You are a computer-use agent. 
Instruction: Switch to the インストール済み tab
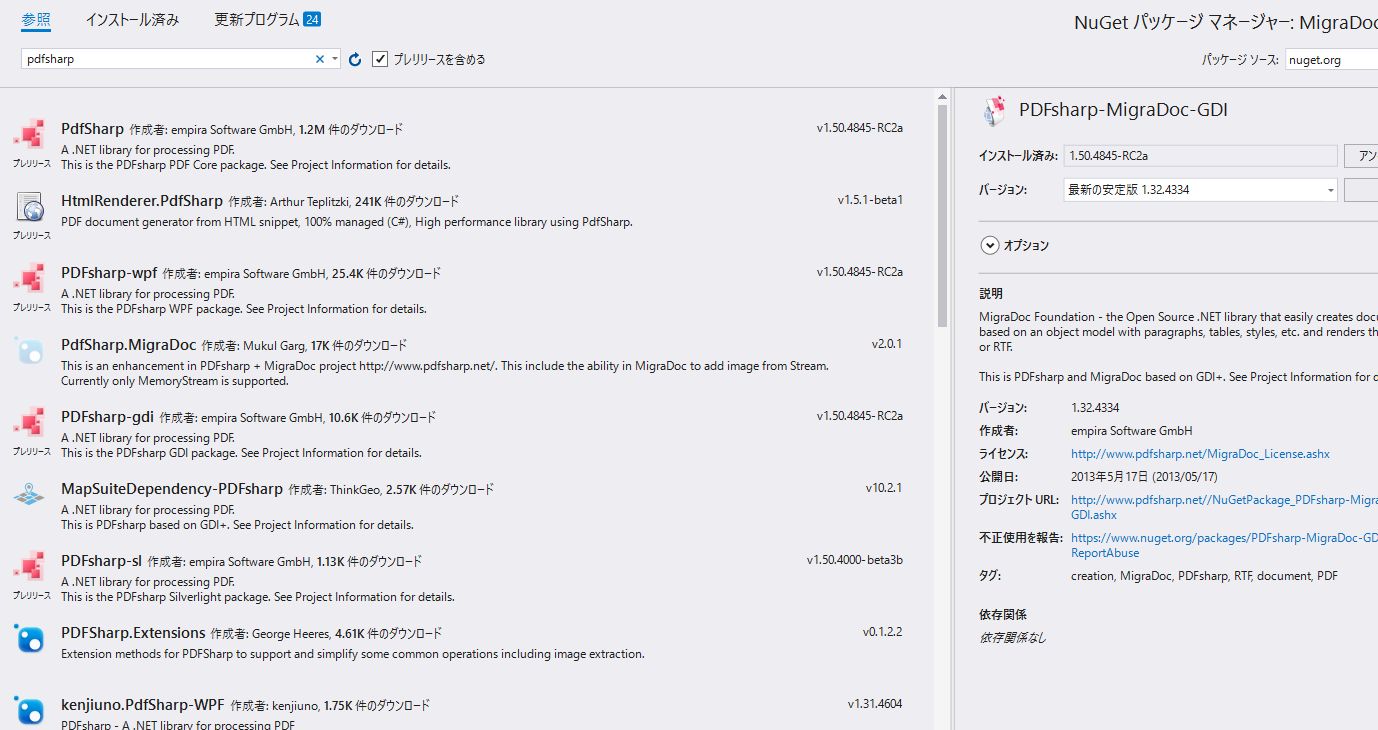(x=133, y=17)
